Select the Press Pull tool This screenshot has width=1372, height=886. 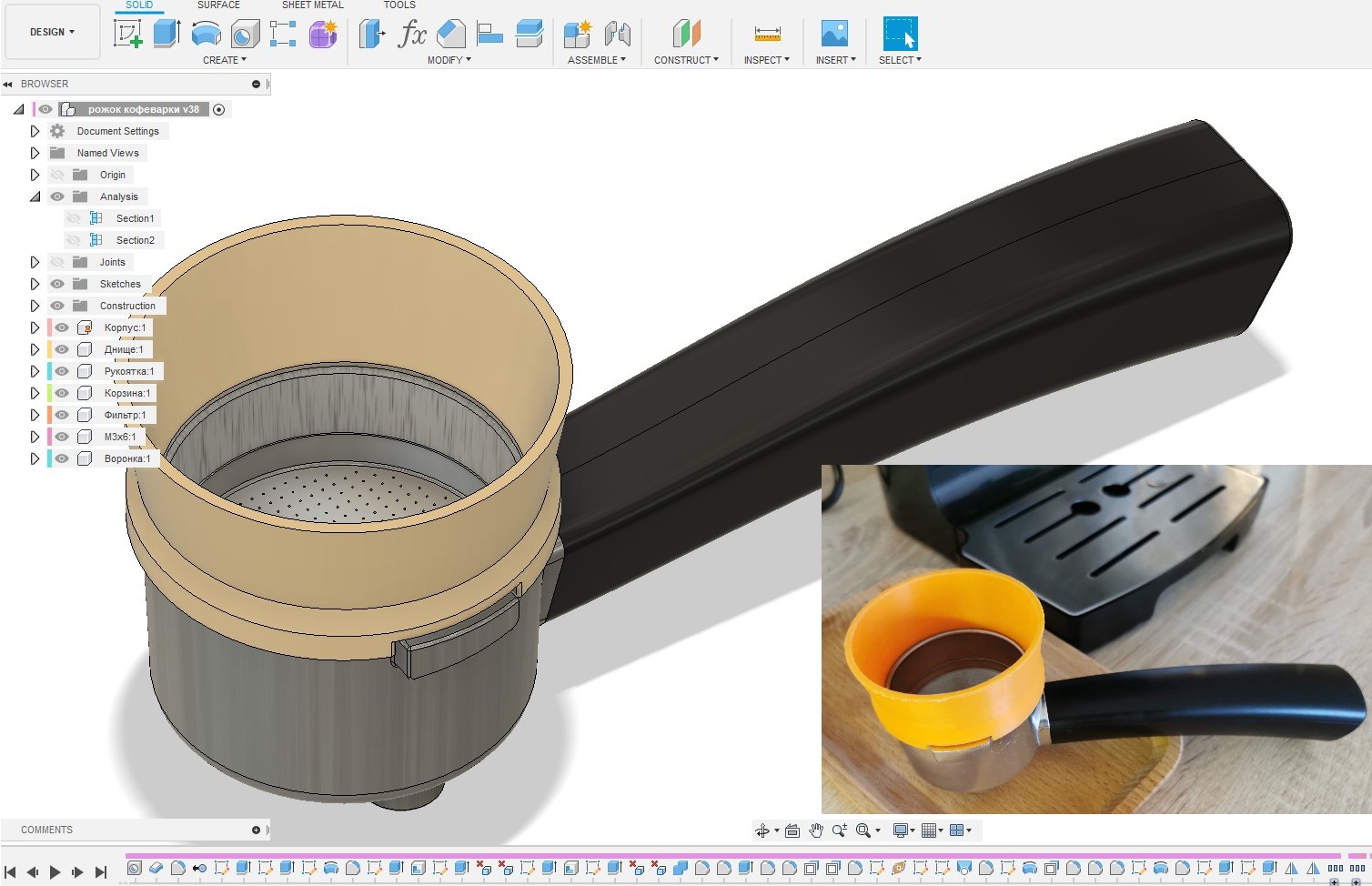[371, 35]
